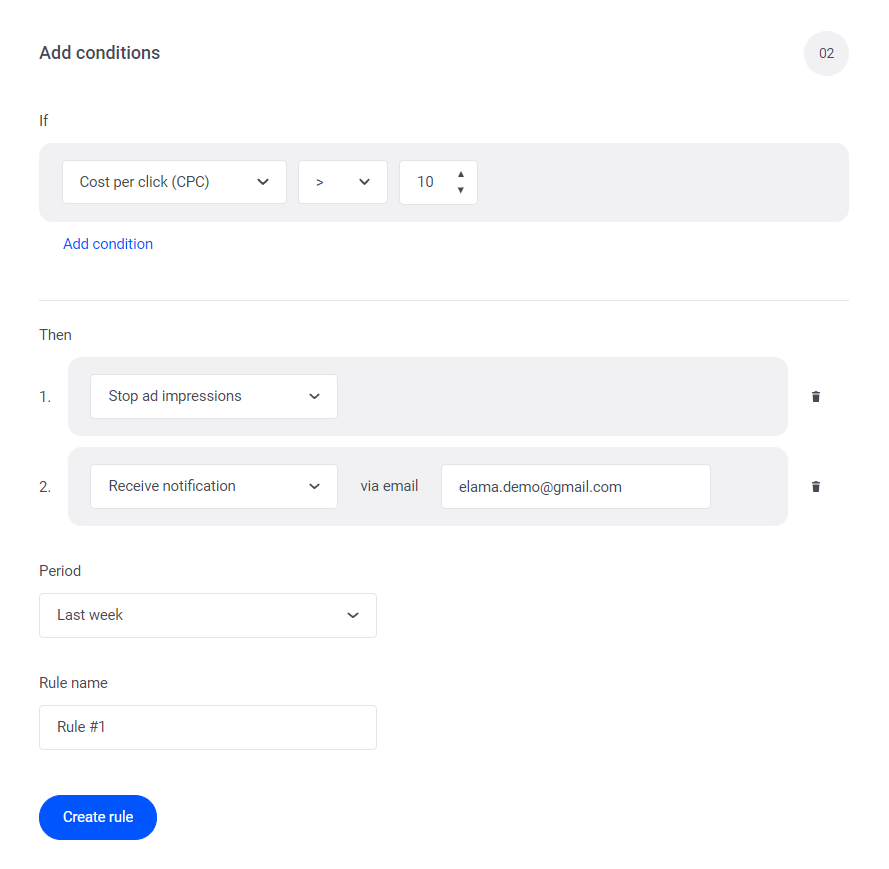This screenshot has height=869, width=889.
Task: Click the chevron beside Cost per click
Action: [x=263, y=182]
